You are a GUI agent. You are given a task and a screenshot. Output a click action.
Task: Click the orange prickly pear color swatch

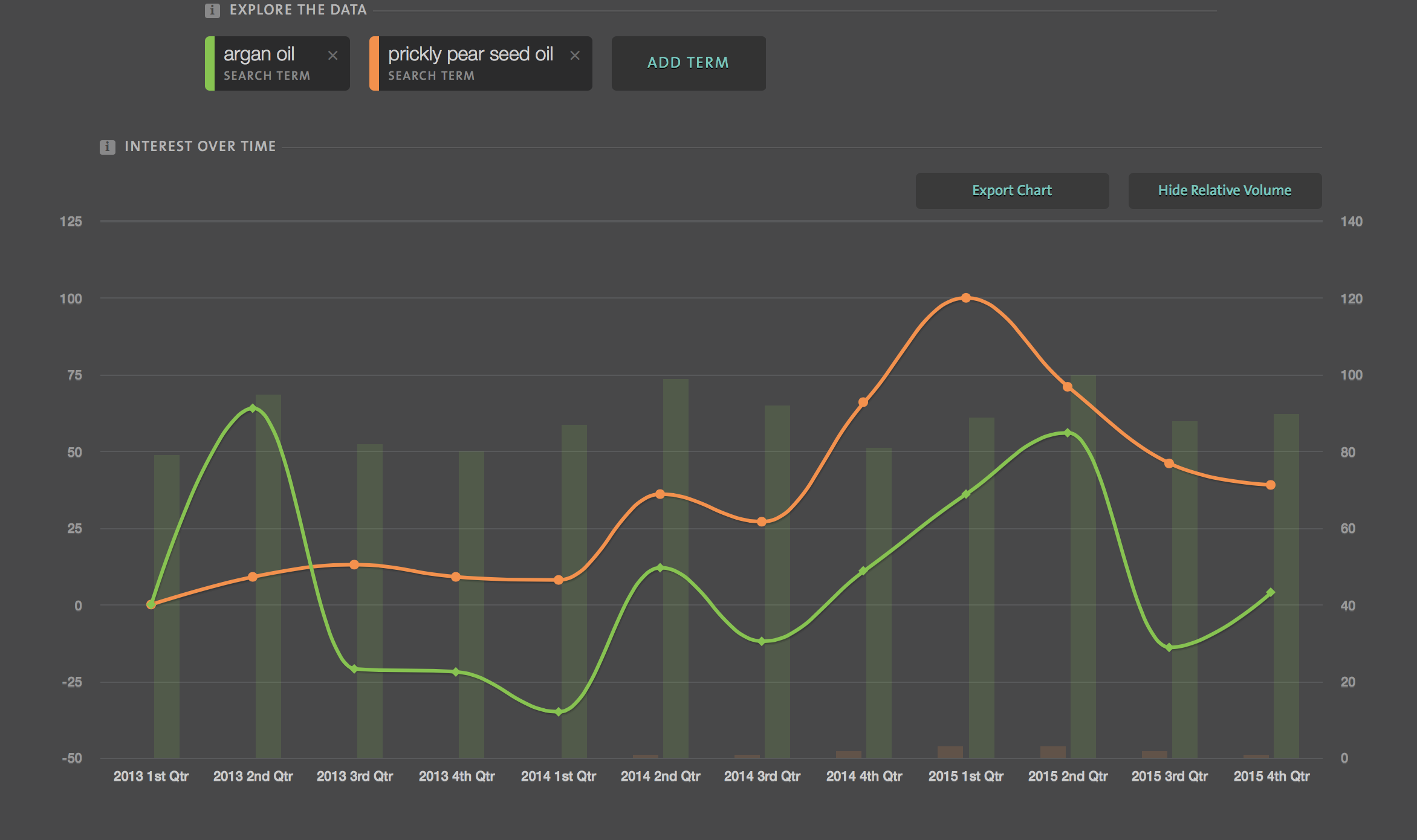[374, 63]
